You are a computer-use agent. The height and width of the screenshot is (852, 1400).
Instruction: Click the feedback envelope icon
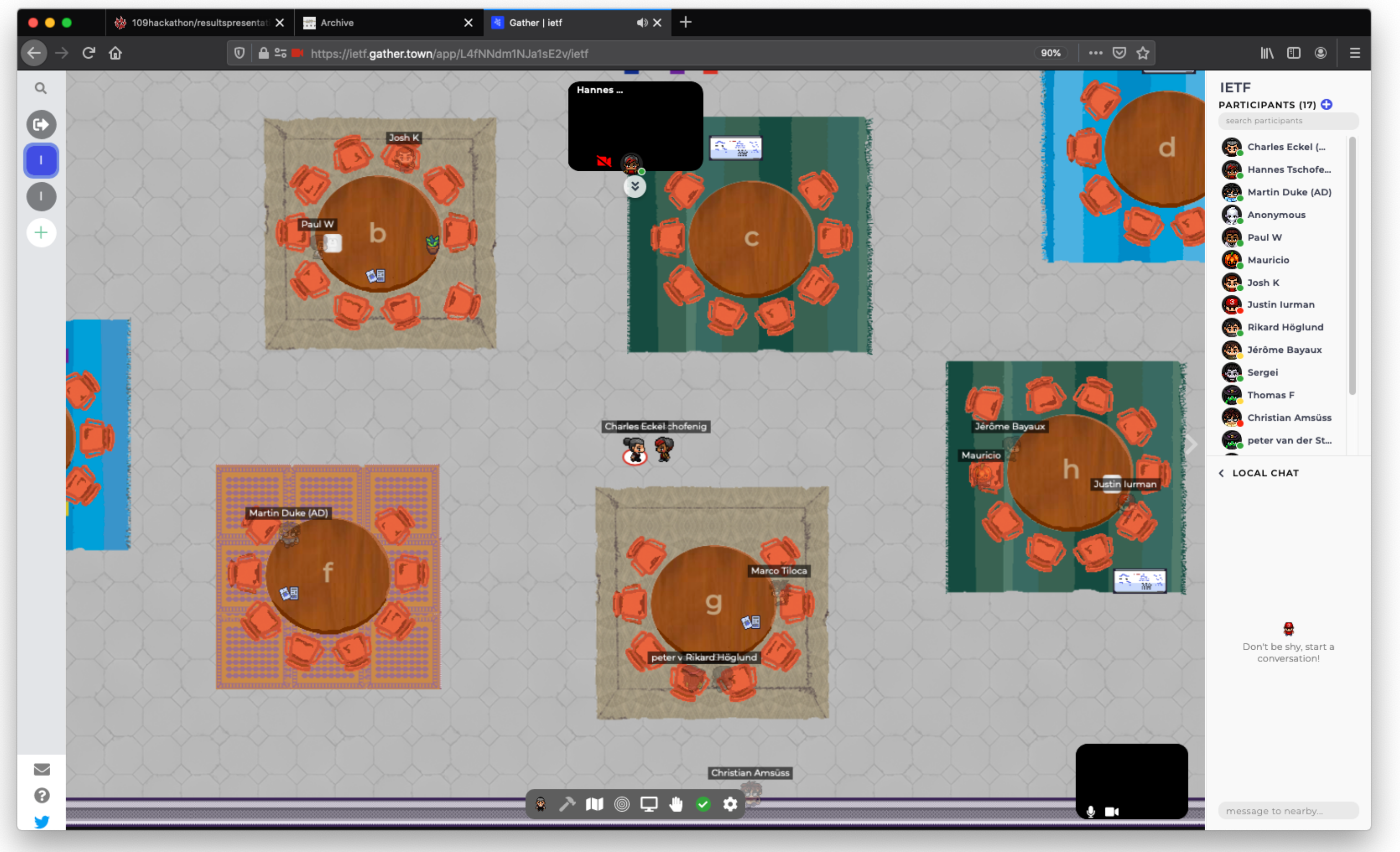[x=41, y=769]
